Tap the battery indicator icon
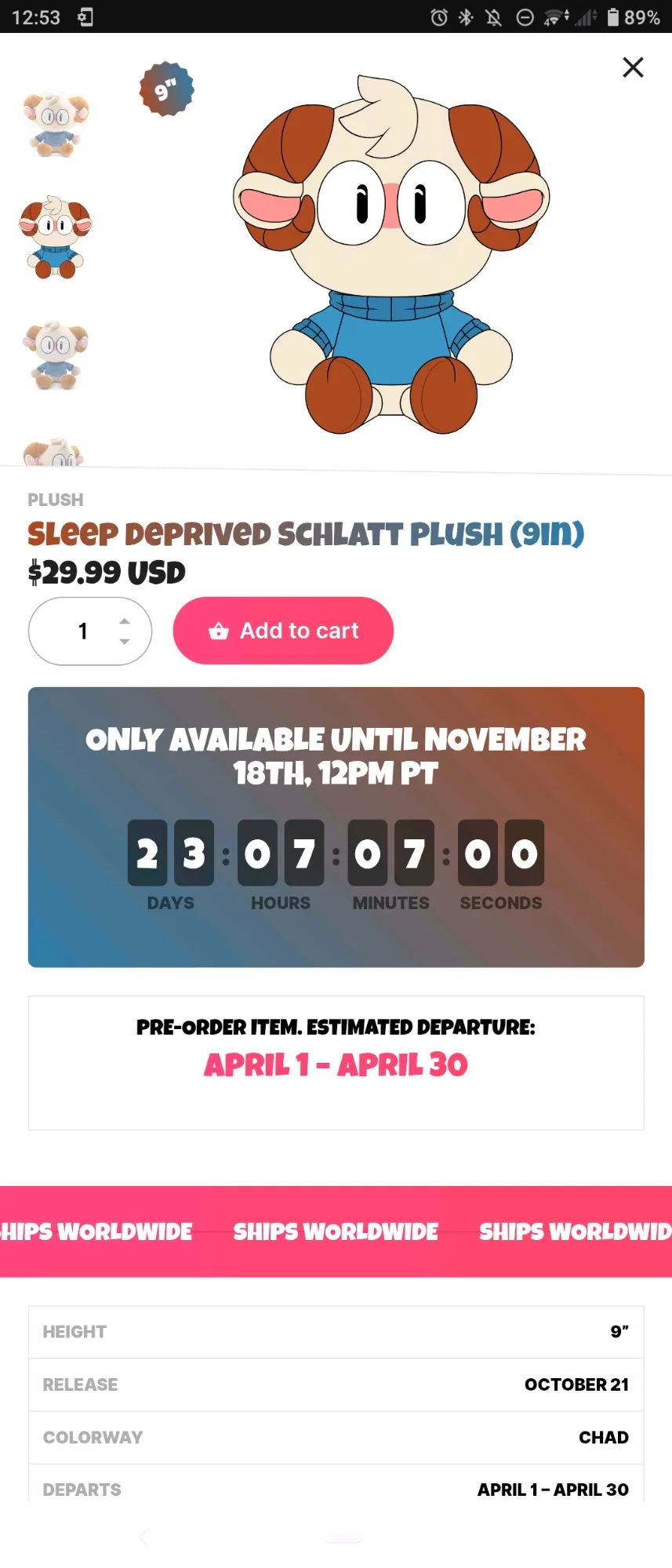 pos(613,17)
